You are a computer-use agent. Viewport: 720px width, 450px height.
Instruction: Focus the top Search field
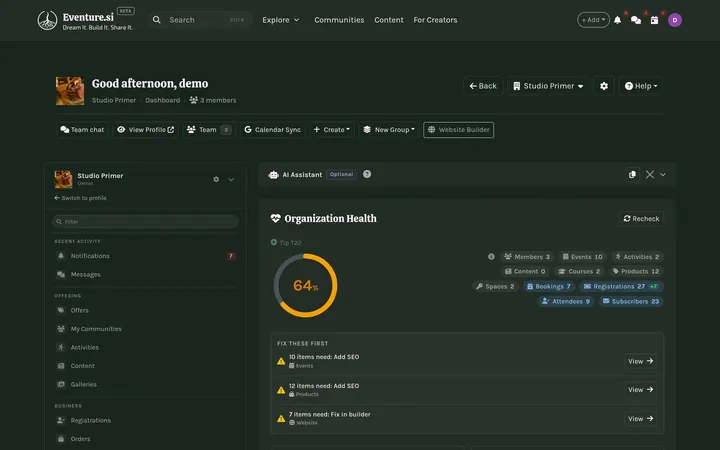point(200,20)
